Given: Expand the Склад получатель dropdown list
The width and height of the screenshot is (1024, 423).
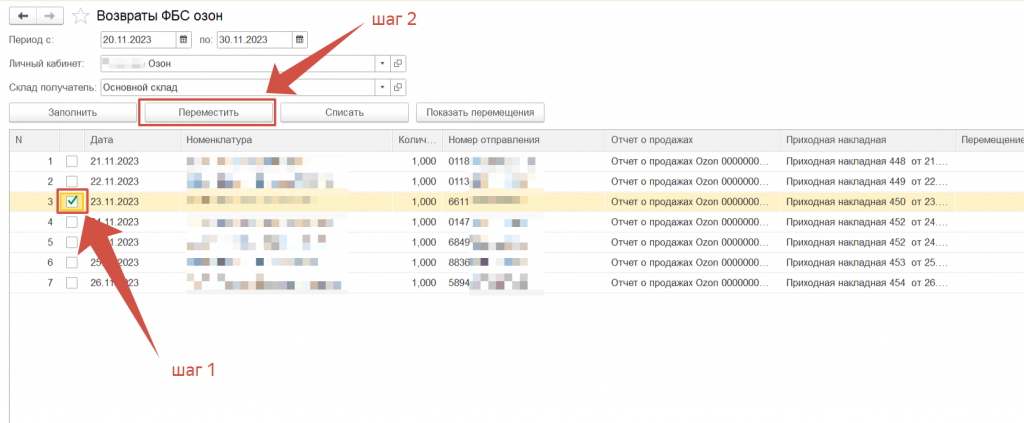Looking at the screenshot, I should pyautogui.click(x=382, y=87).
